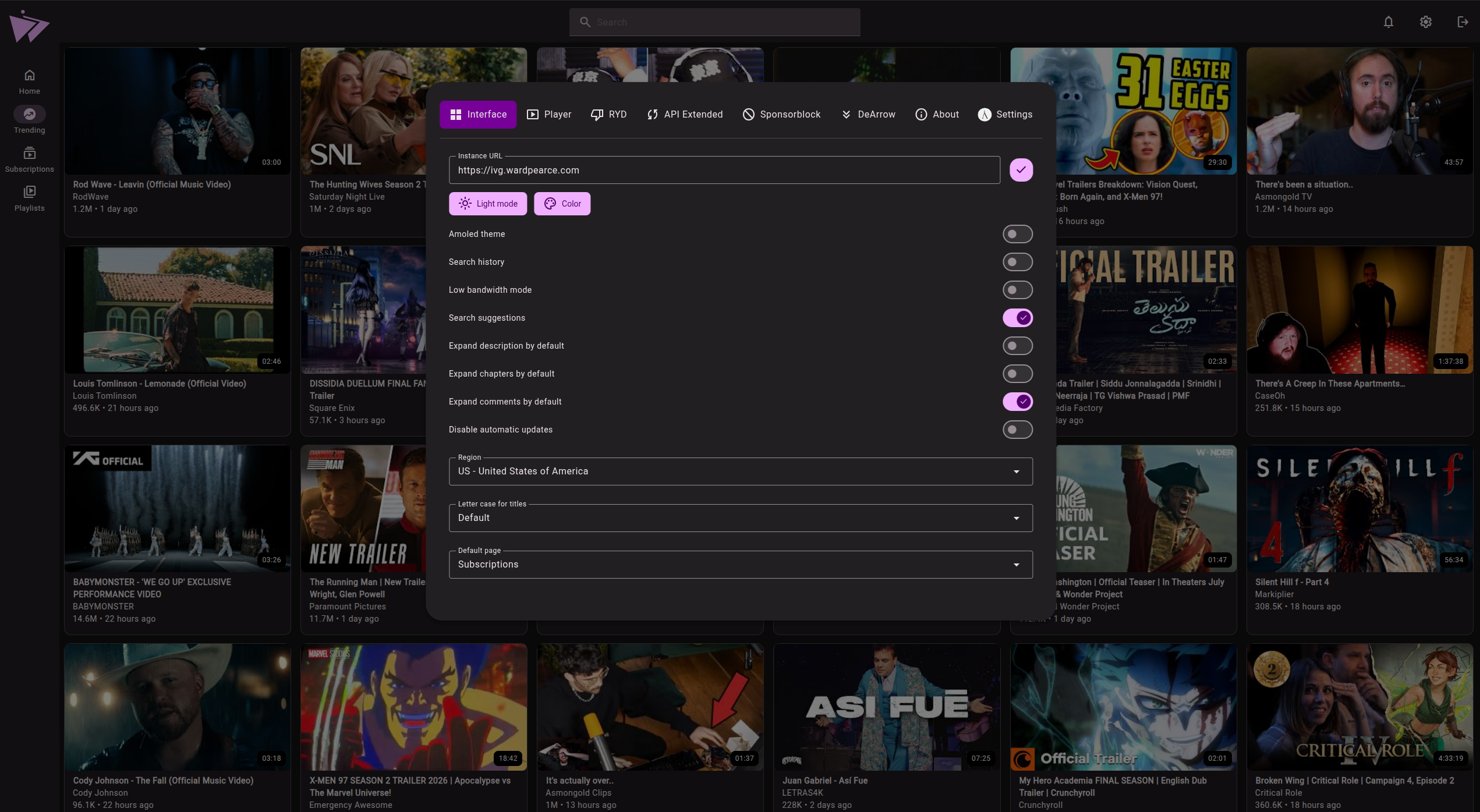Disable the Search suggestions toggle
Screen dimensions: 1480x812
tap(1017, 317)
